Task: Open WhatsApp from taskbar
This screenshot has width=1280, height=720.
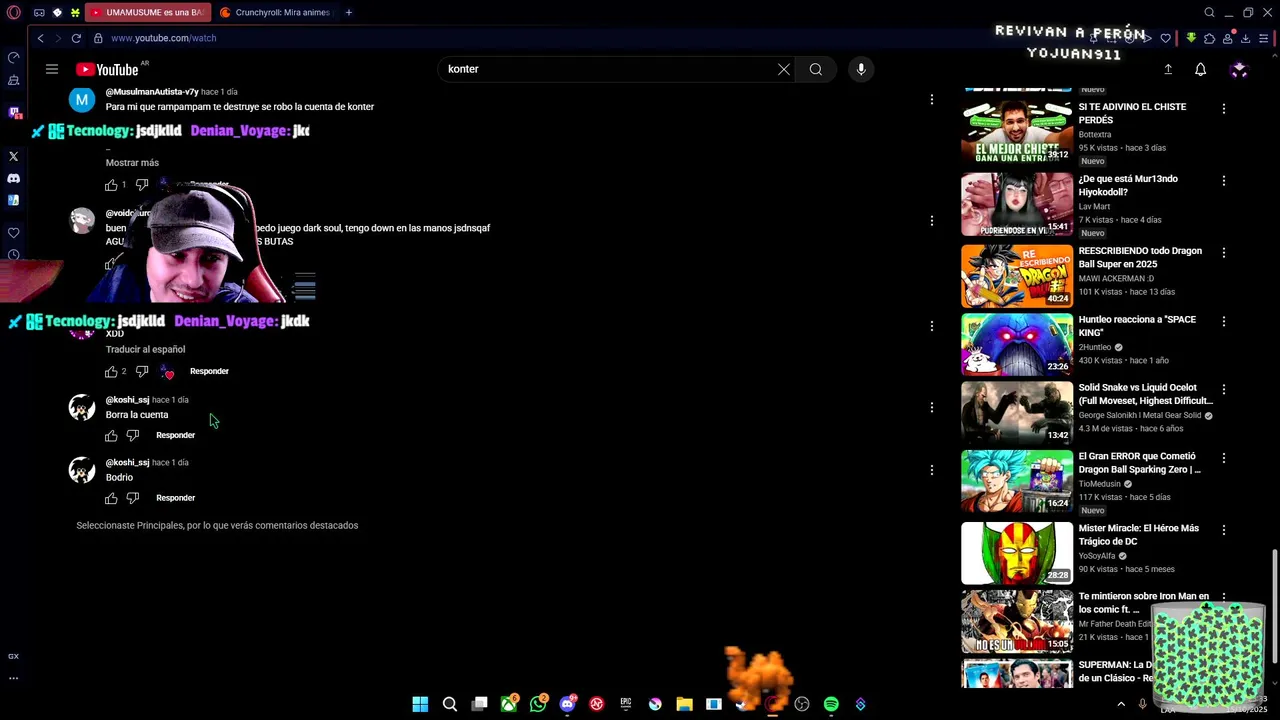Action: click(x=538, y=704)
